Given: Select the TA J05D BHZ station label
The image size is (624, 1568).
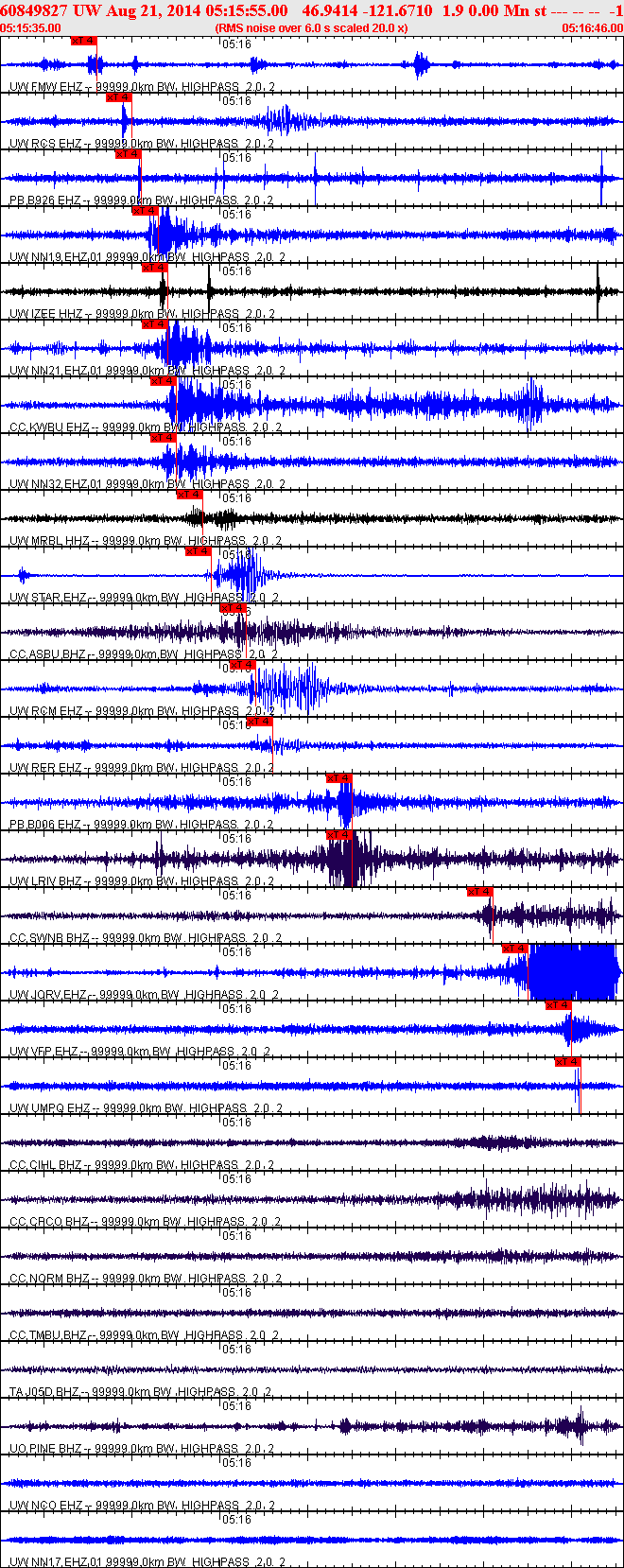Looking at the screenshot, I should point(44,1392).
